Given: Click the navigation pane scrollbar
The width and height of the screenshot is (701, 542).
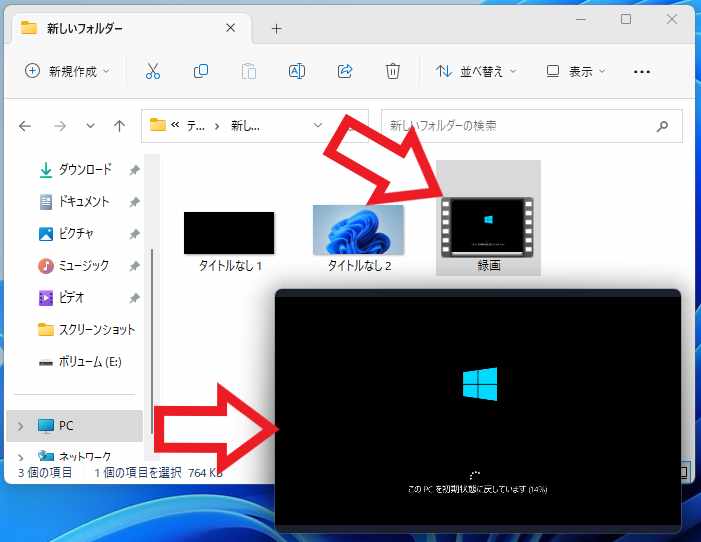Looking at the screenshot, I should (152, 341).
